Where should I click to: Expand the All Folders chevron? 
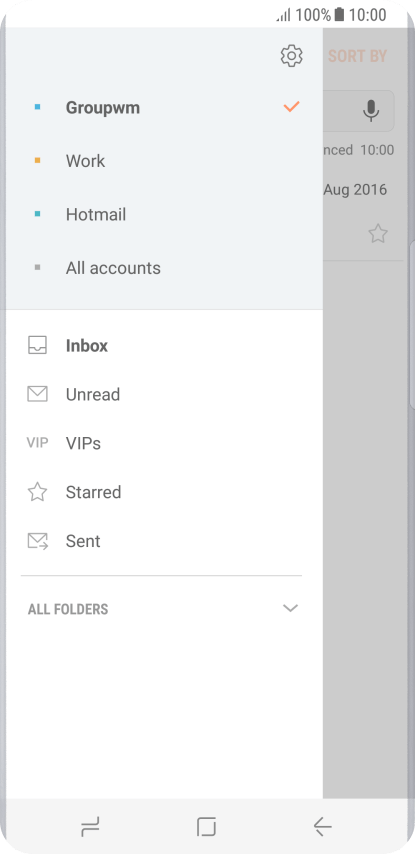(x=291, y=608)
